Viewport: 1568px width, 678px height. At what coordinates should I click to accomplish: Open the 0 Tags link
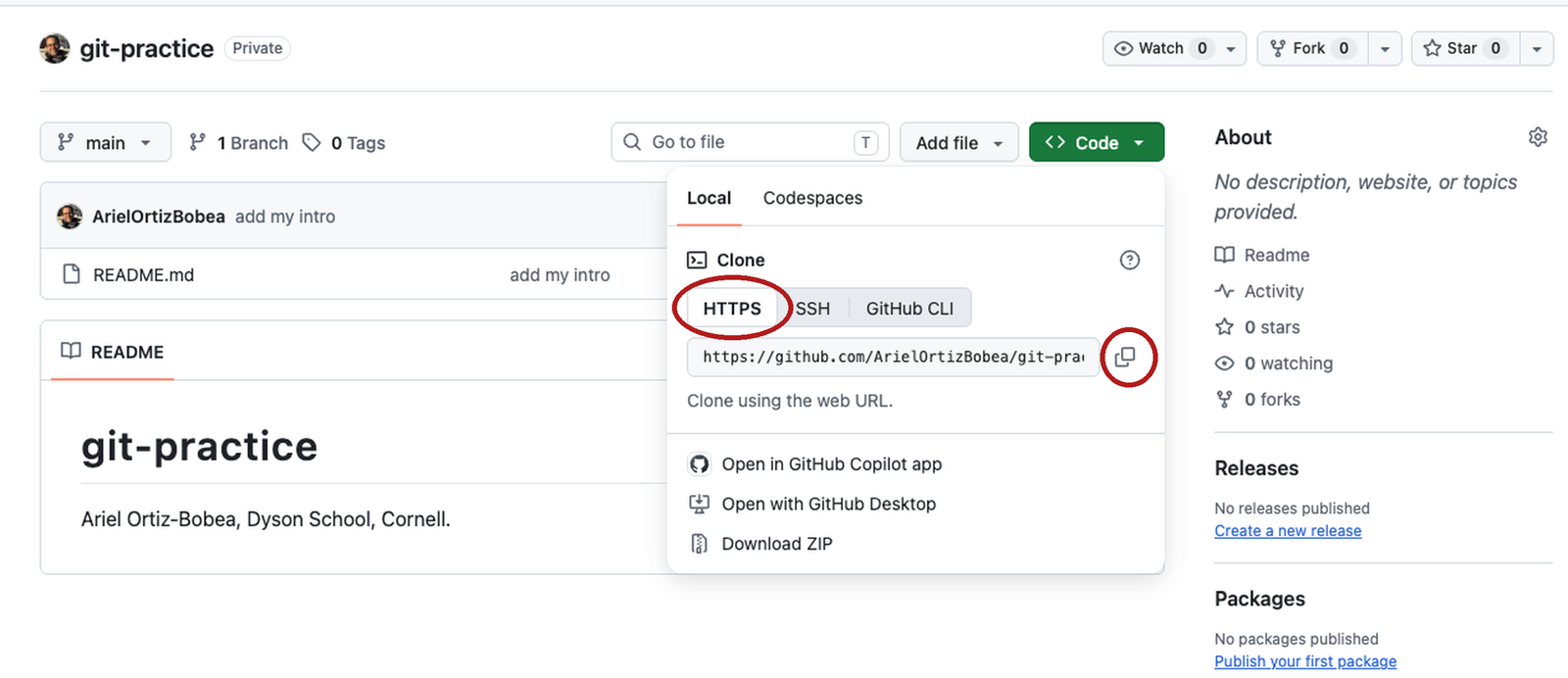[344, 143]
